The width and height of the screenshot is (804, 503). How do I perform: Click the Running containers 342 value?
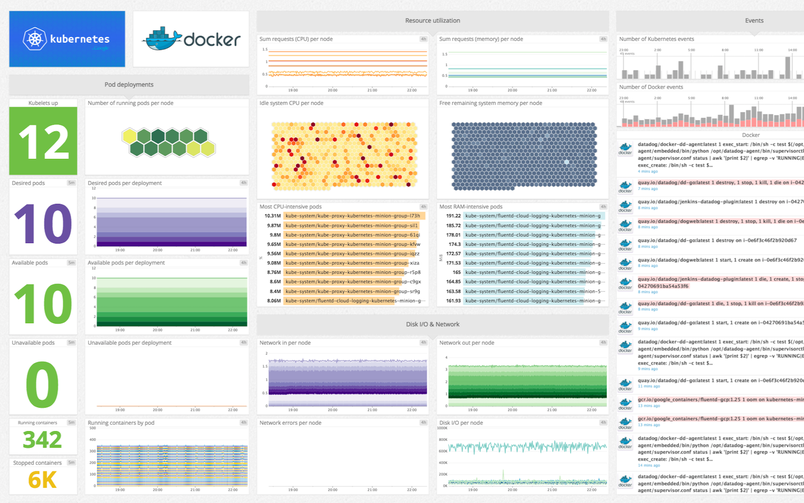43,440
